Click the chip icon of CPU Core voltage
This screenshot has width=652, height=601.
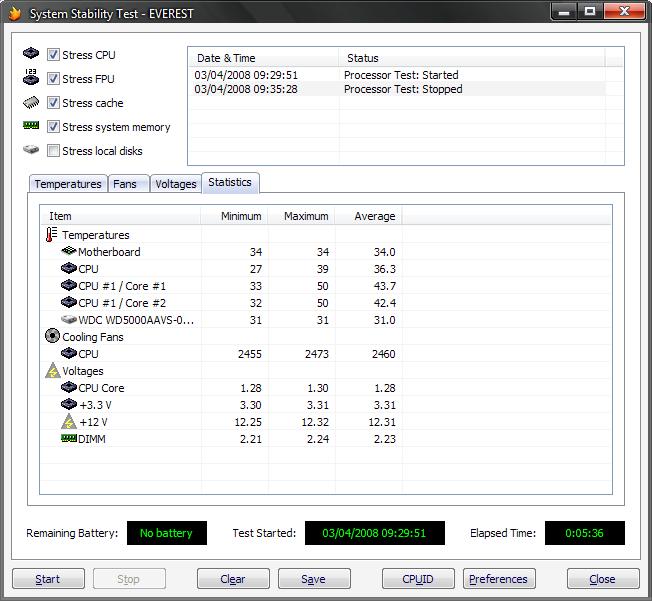click(69, 387)
